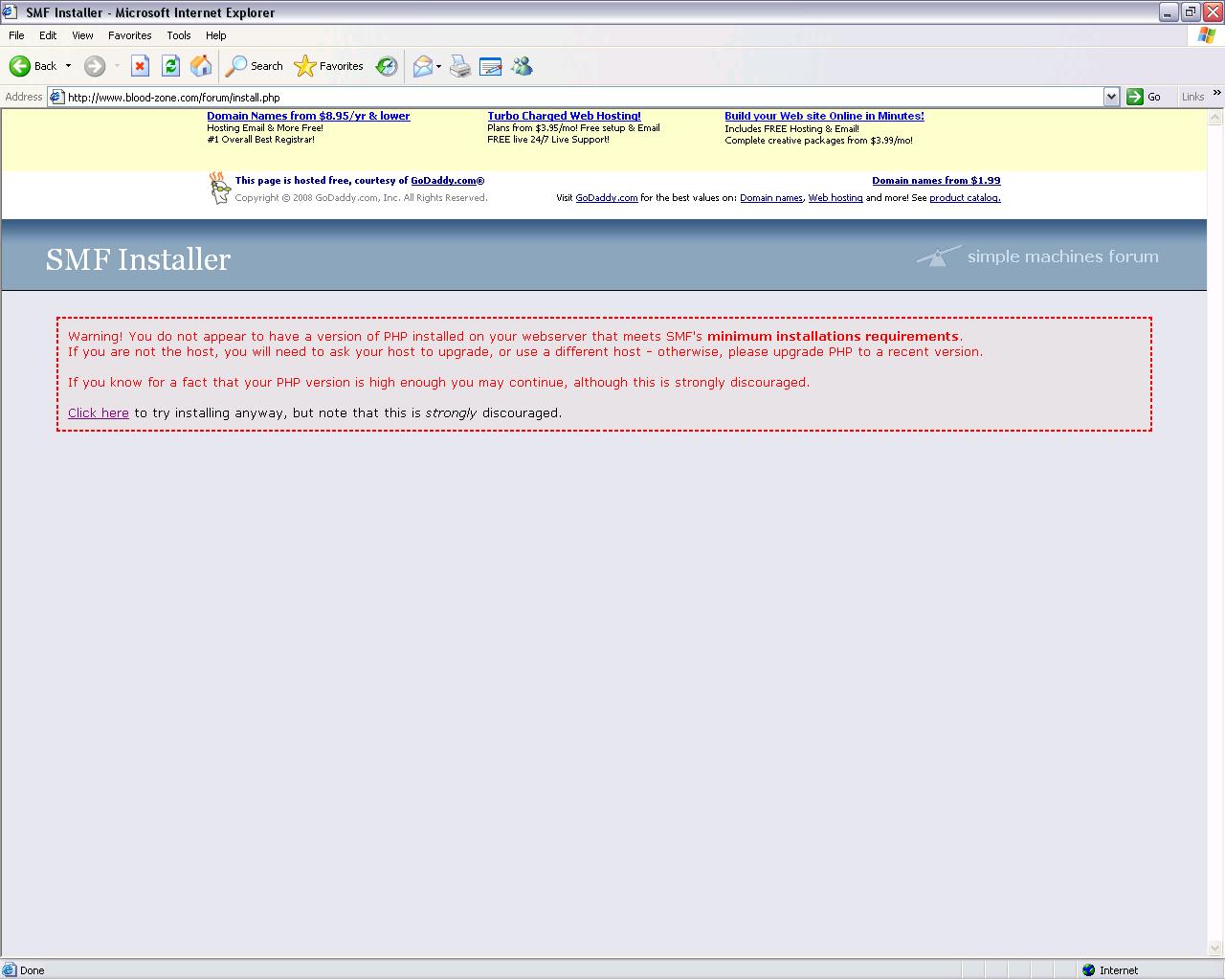Viewport: 1225px width, 980px height.
Task: Click the vertical scrollbar down arrow
Action: pyautogui.click(x=1215, y=949)
